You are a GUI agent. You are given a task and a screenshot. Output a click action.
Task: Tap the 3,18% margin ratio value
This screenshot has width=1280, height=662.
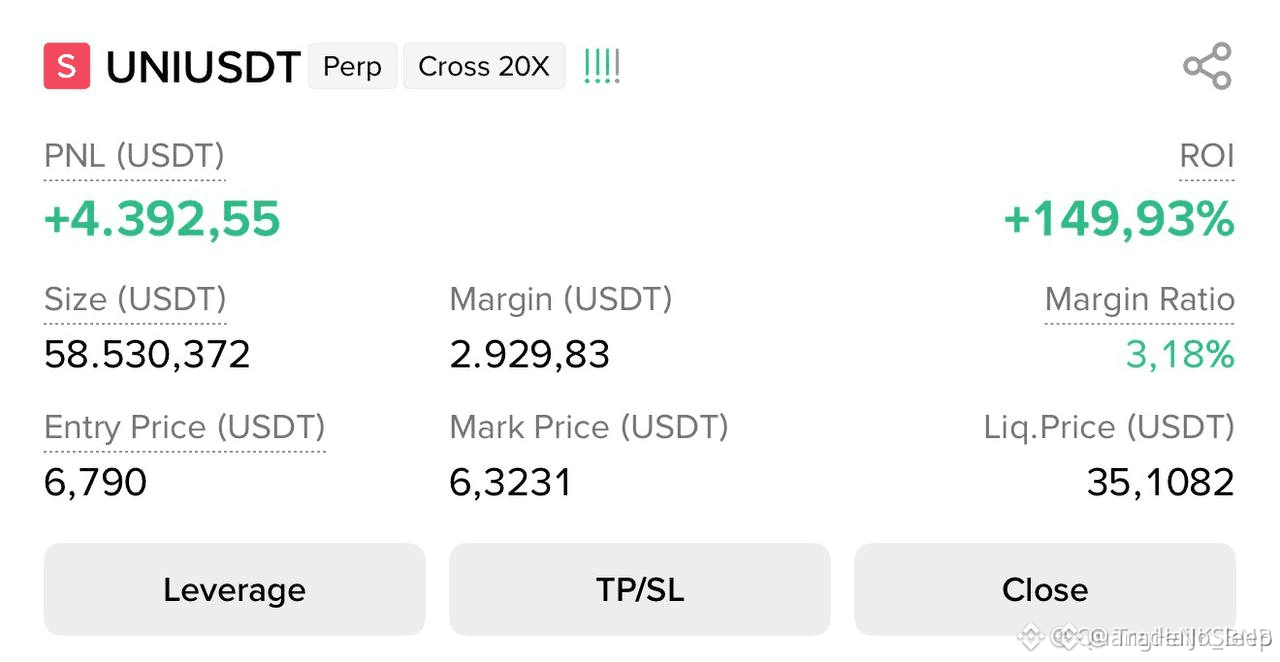(1180, 355)
